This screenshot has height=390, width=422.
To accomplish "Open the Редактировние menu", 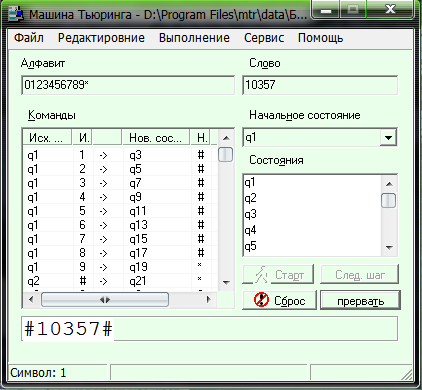I will tap(101, 38).
